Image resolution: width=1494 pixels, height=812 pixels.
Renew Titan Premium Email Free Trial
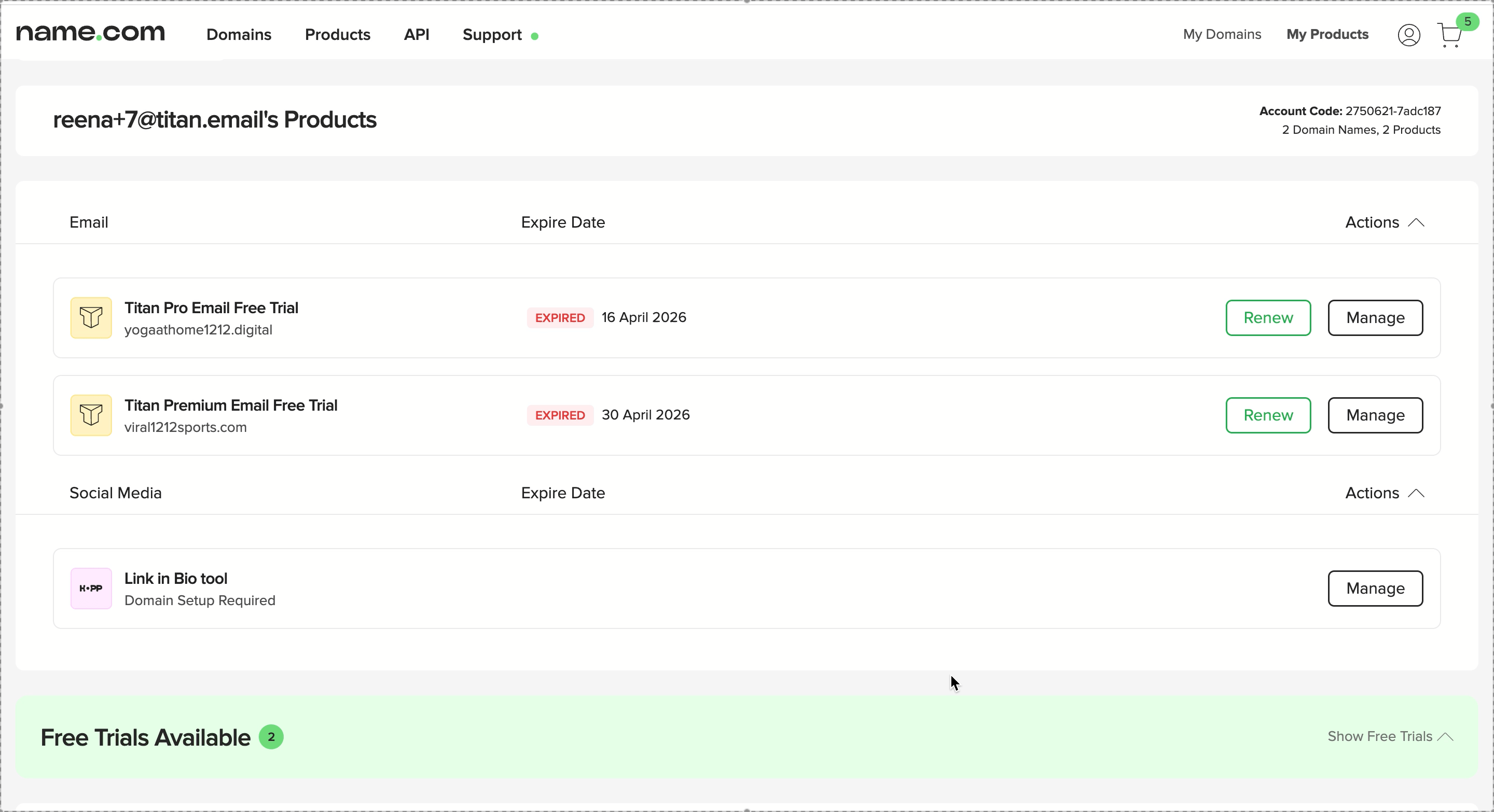(x=1268, y=415)
